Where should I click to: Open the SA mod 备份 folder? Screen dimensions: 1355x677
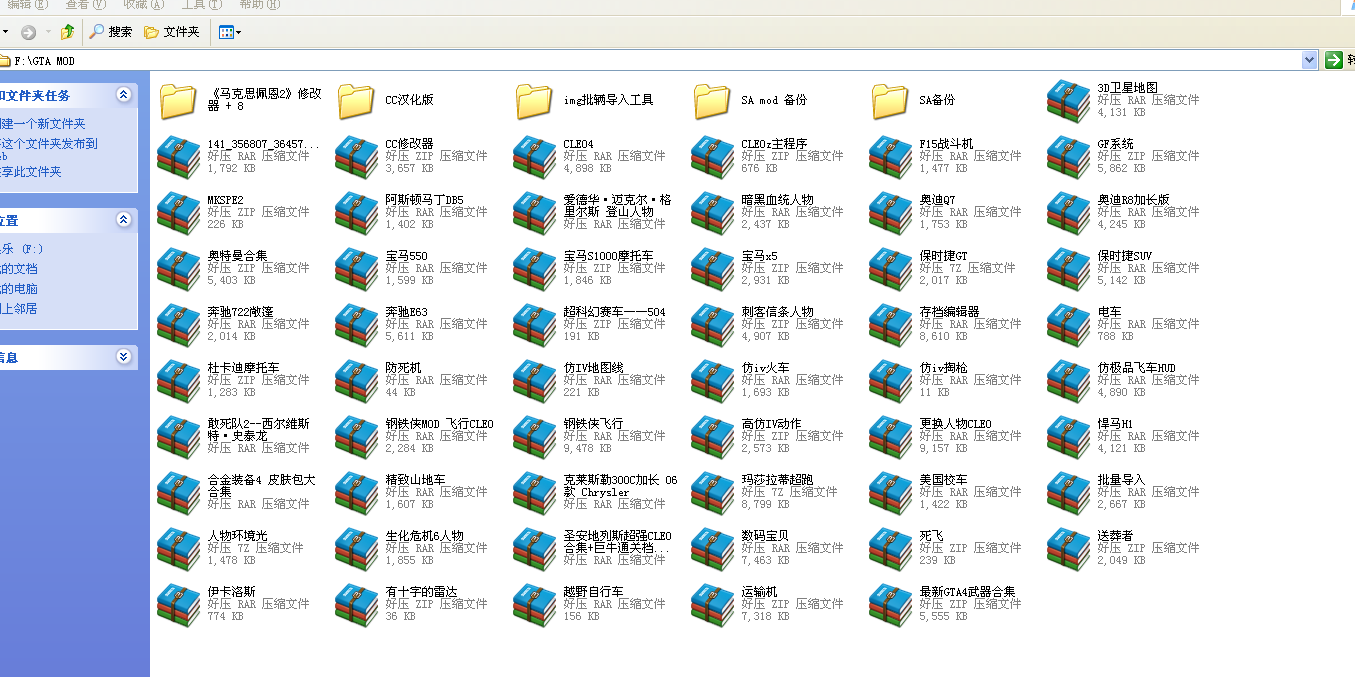712,100
